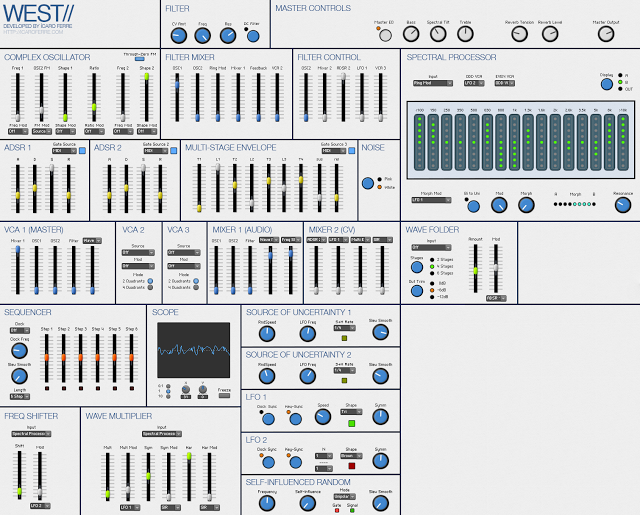
Task: Cycle the Wave Folder Stages button
Action: pyautogui.click(x=416, y=267)
